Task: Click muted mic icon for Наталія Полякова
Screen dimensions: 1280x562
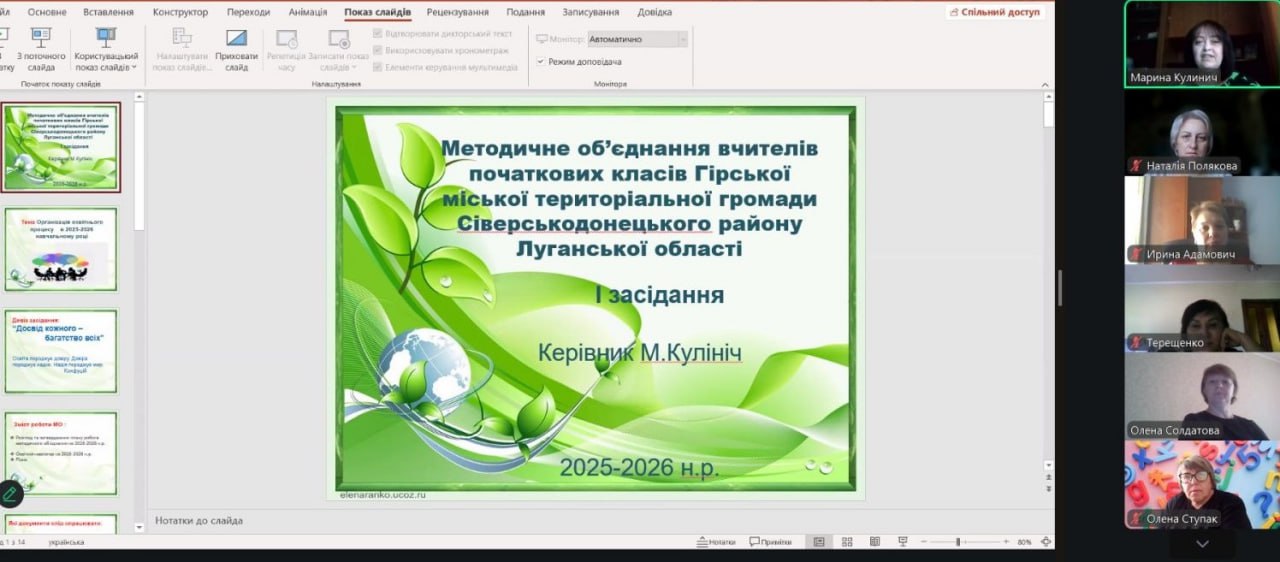Action: click(1137, 165)
